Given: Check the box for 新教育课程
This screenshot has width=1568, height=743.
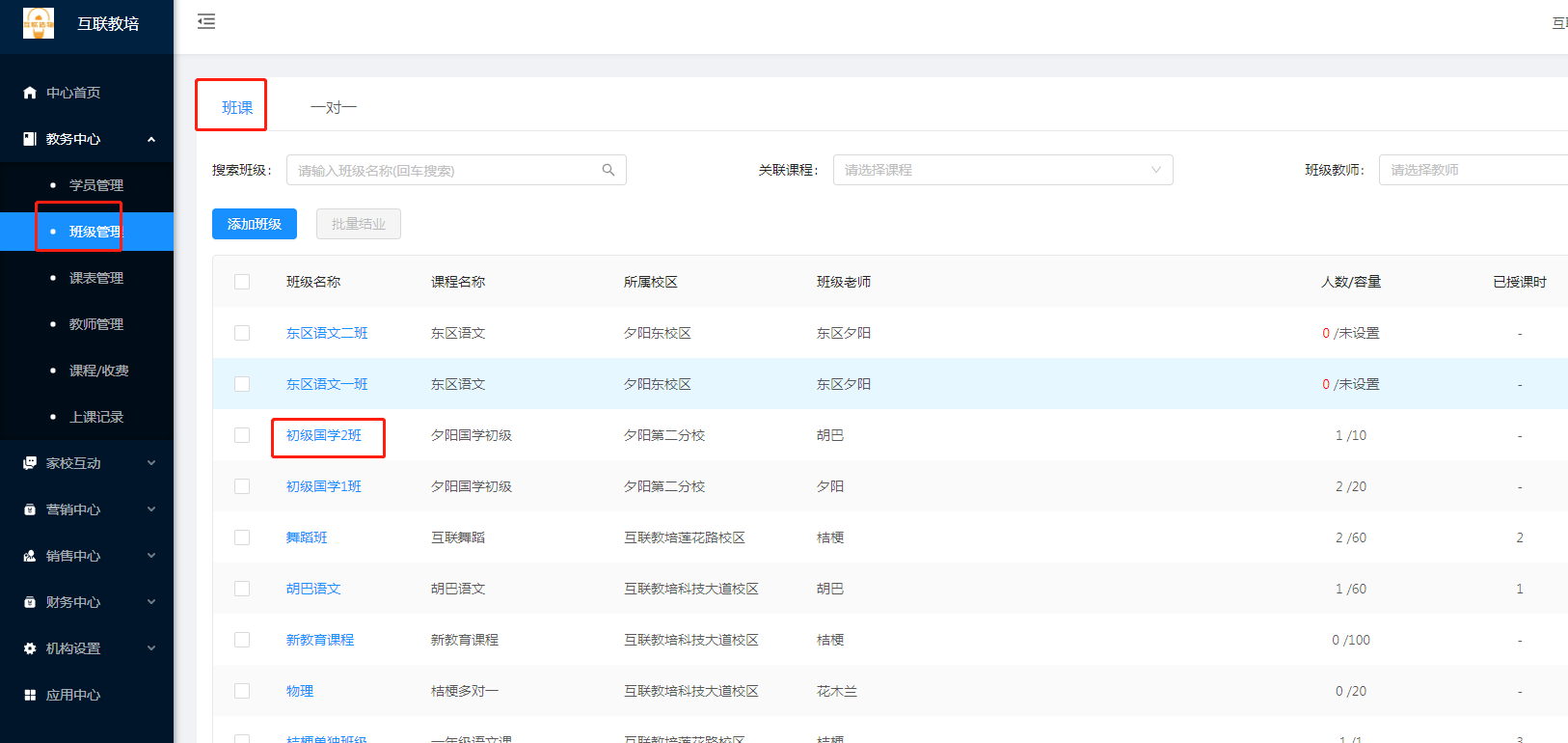Looking at the screenshot, I should coord(242,640).
